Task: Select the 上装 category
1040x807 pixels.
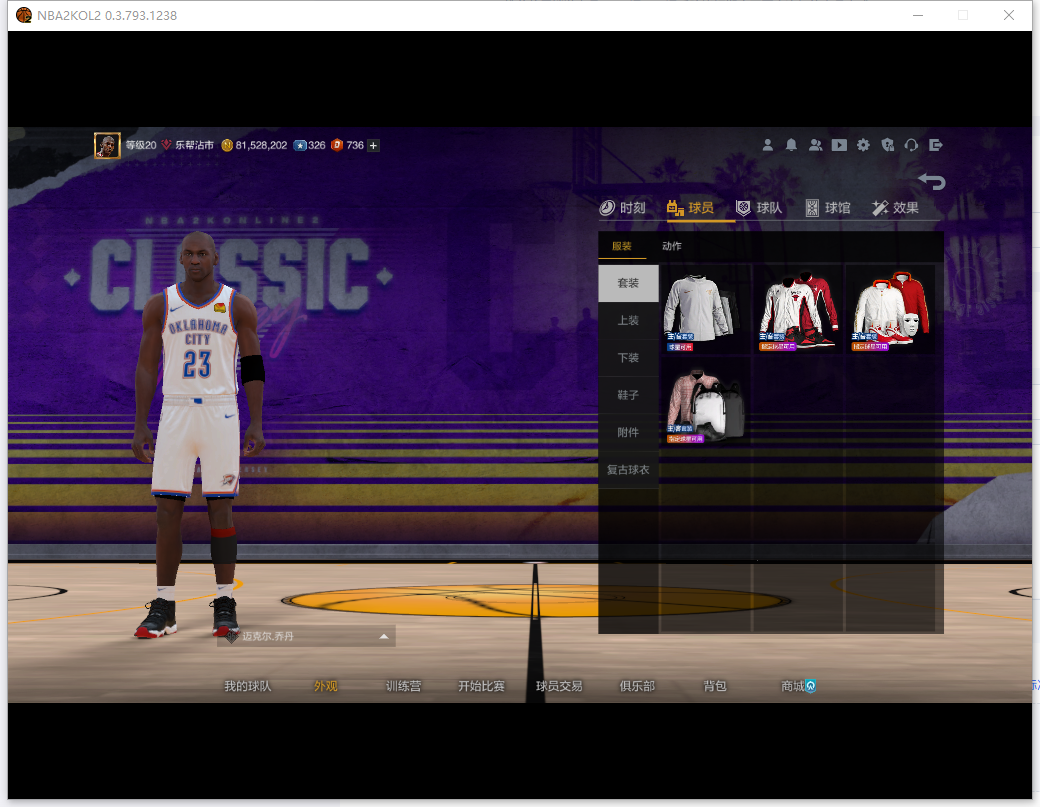Action: tap(628, 321)
